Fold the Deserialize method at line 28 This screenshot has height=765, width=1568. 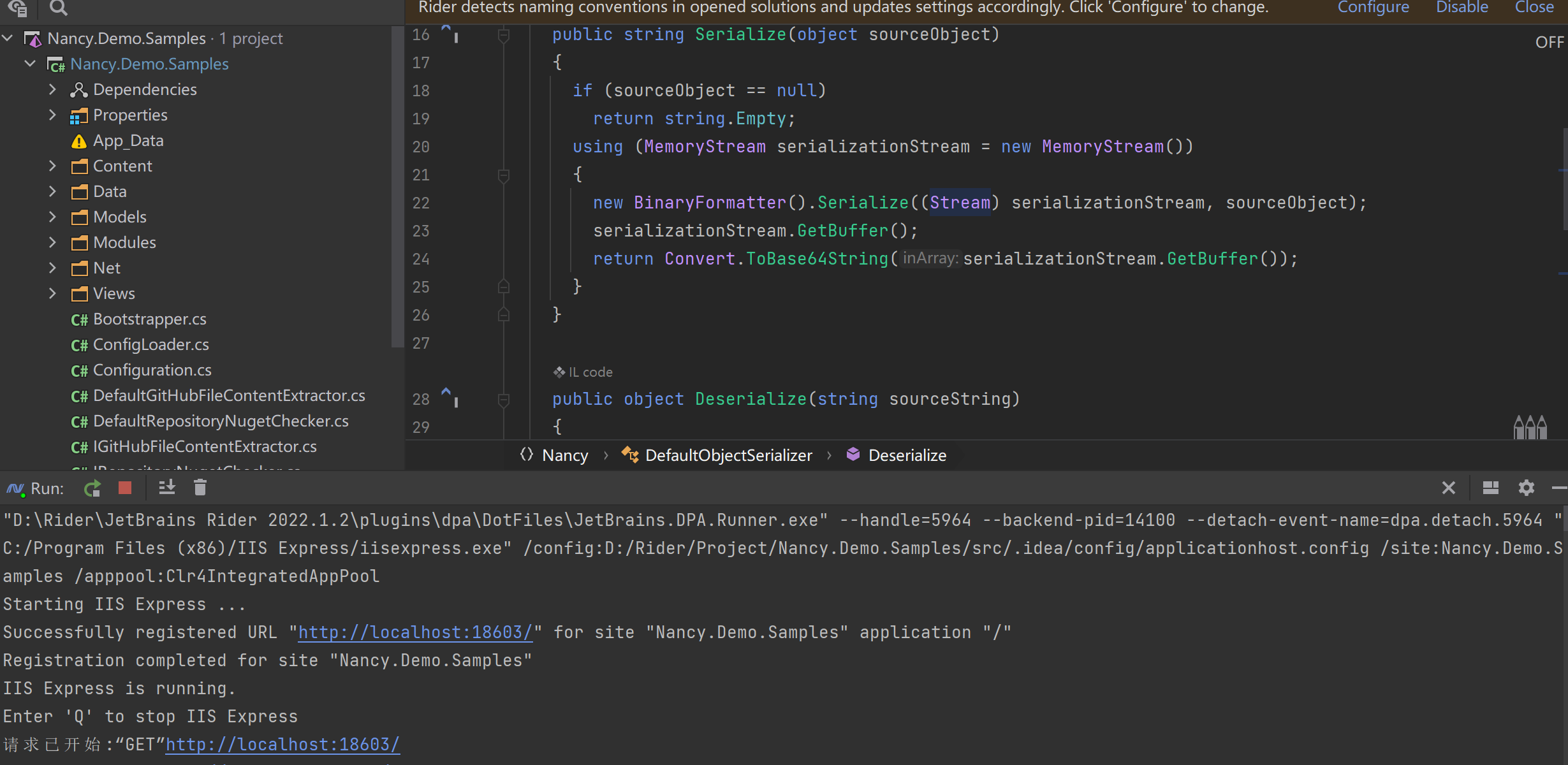503,400
